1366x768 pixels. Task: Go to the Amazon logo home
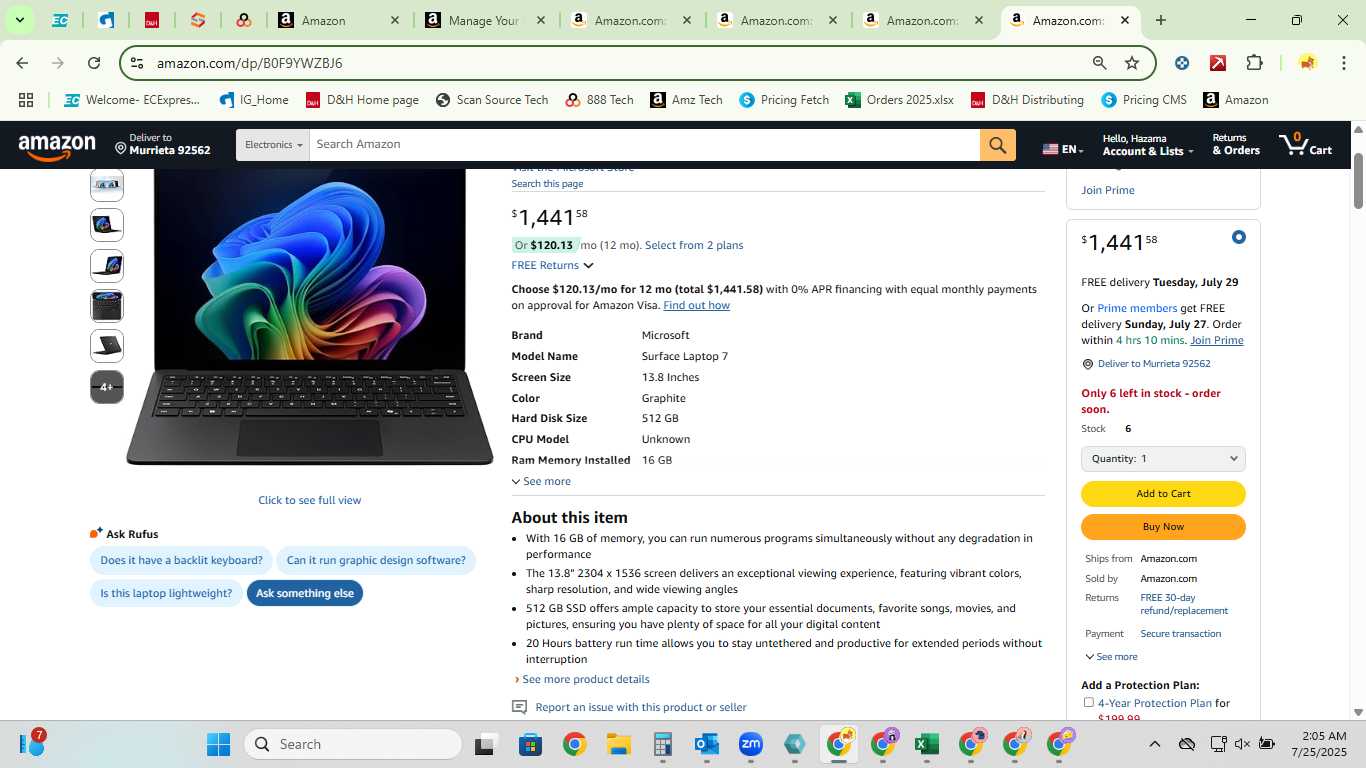(x=57, y=147)
